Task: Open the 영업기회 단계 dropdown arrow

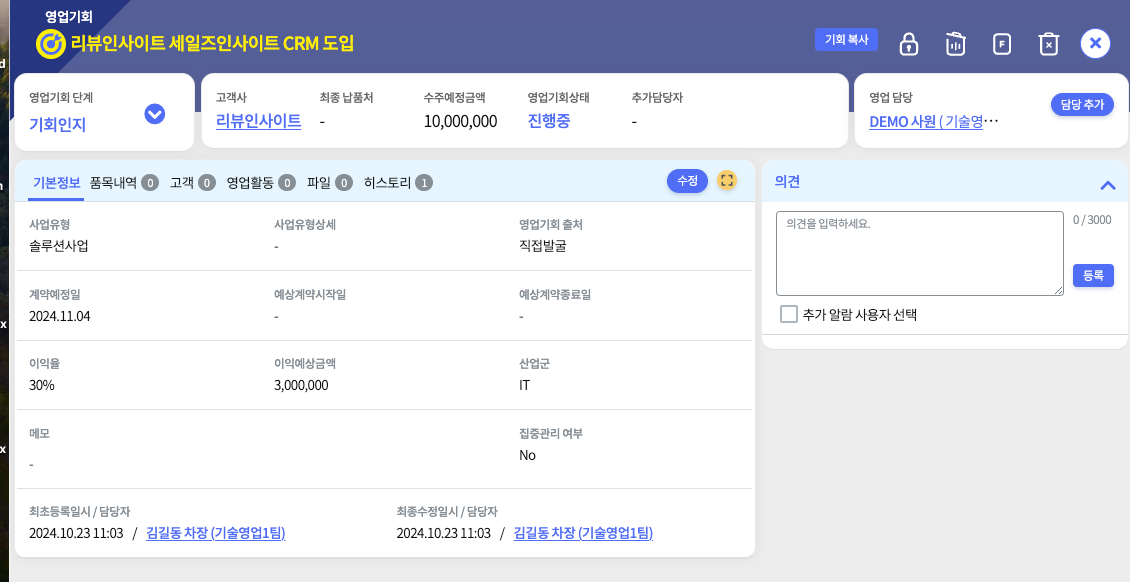Action: (x=154, y=114)
